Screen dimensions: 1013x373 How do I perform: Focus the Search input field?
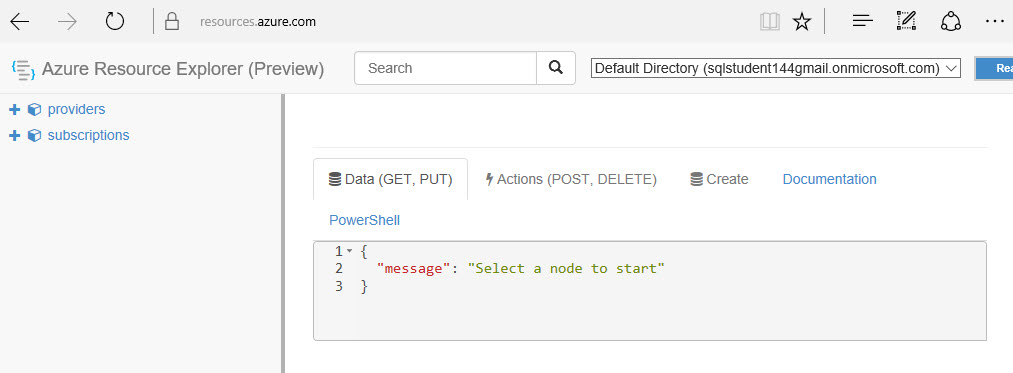[446, 68]
